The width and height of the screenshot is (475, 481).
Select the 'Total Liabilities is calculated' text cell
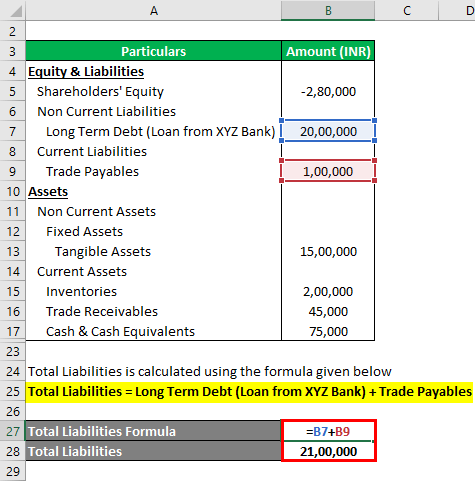(x=210, y=371)
